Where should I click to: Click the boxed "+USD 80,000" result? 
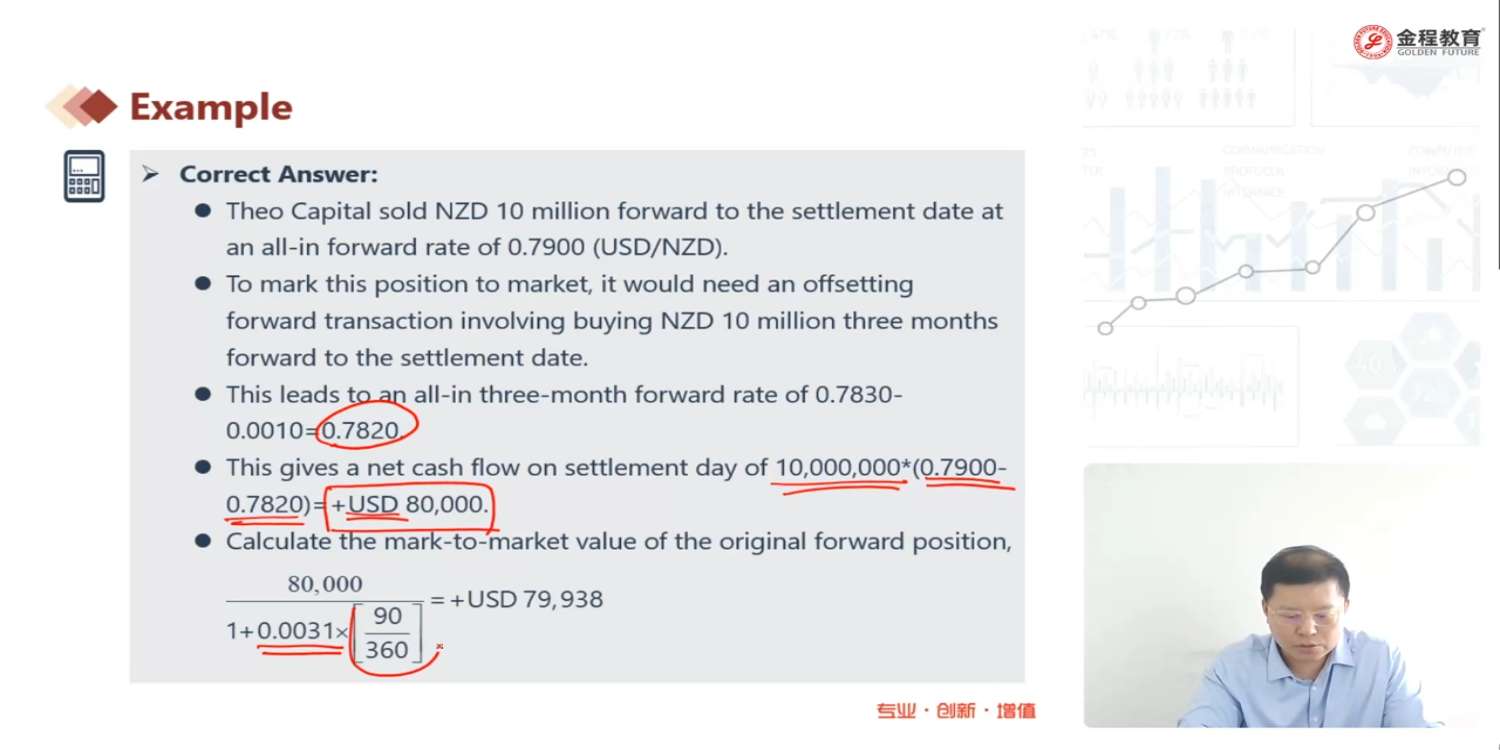(410, 505)
